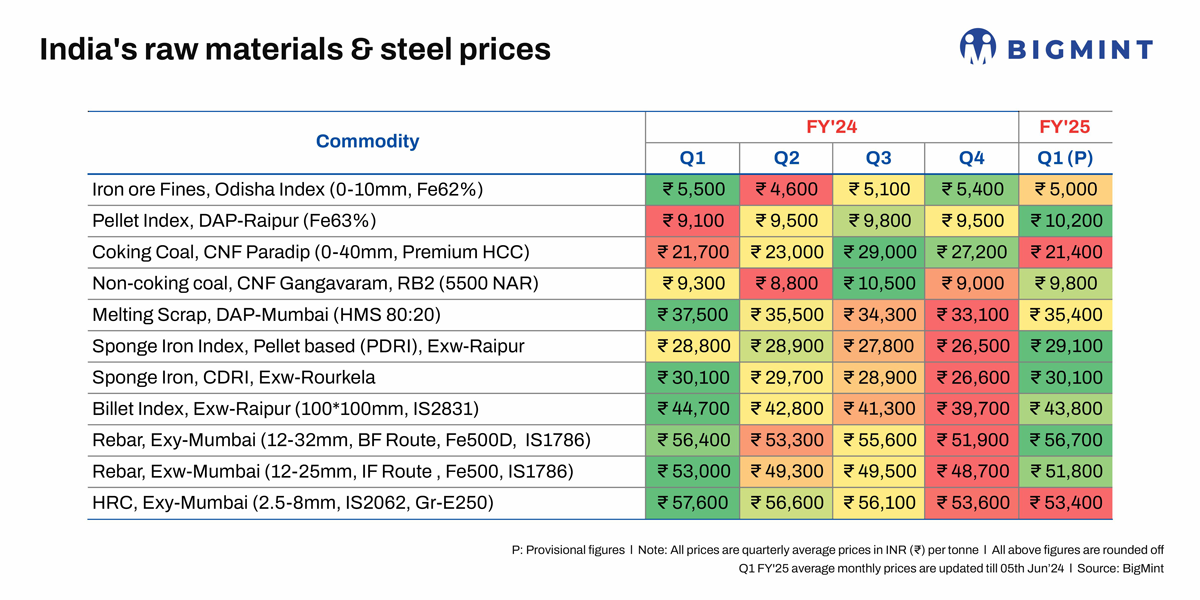The height and width of the screenshot is (600, 1200).
Task: Click the green ₹ 10,200 pellet index cell
Action: tap(1065, 221)
